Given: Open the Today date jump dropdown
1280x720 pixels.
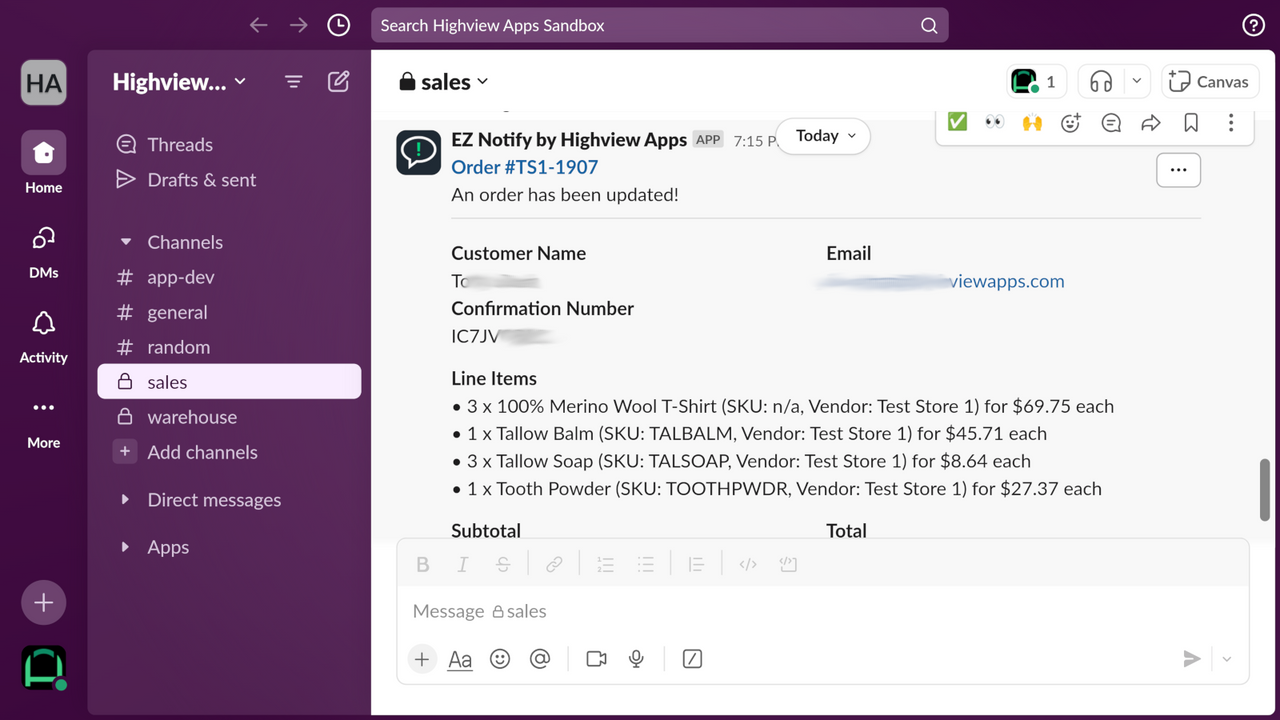Looking at the screenshot, I should pyautogui.click(x=825, y=136).
